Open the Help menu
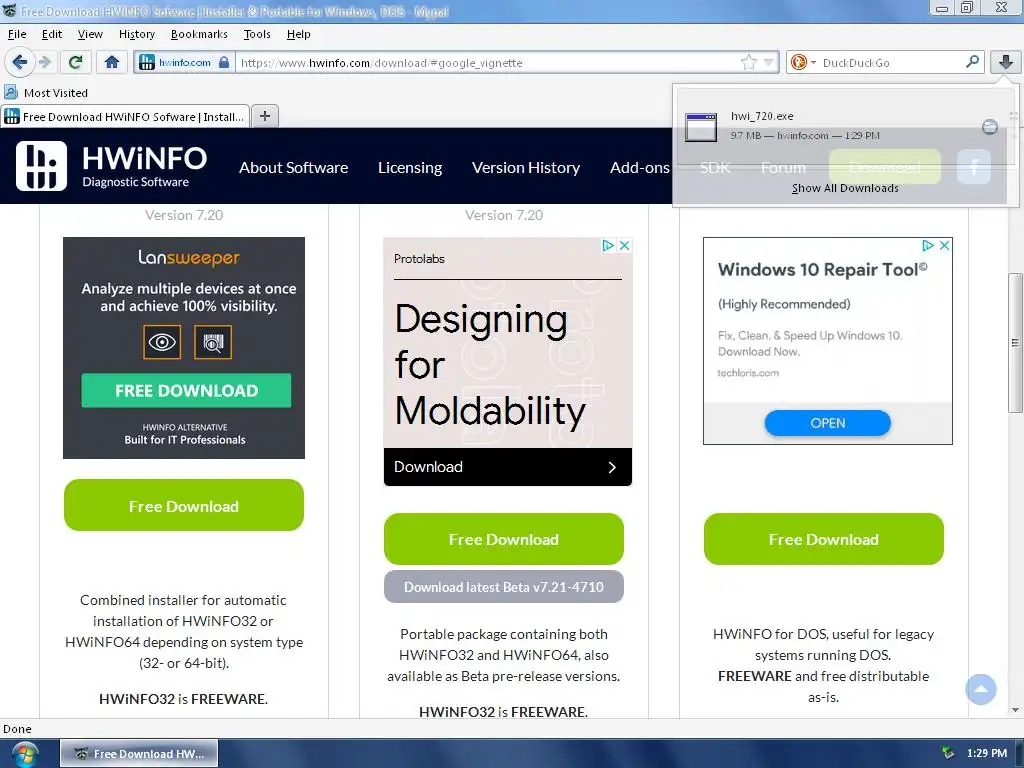Image resolution: width=1024 pixels, height=768 pixels. pyautogui.click(x=298, y=34)
